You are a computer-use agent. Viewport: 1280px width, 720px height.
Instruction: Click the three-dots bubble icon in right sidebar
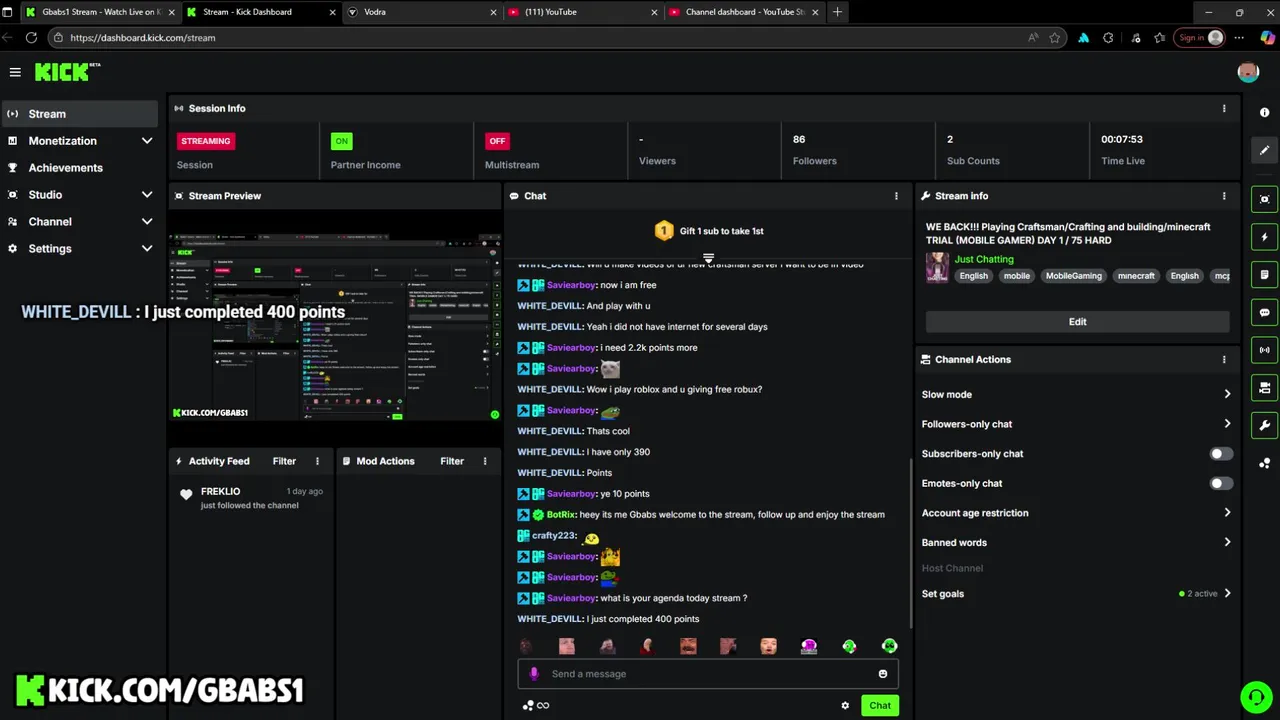point(1264,463)
